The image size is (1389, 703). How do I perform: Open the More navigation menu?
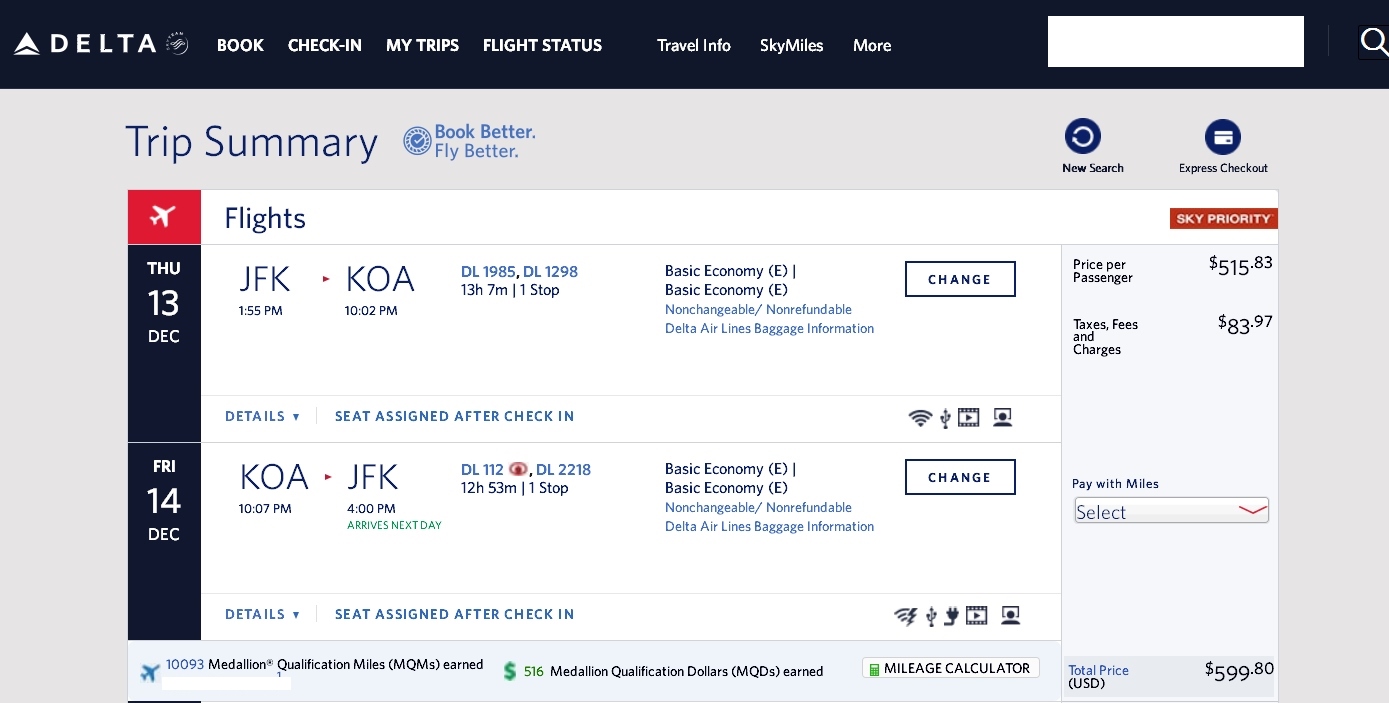871,45
